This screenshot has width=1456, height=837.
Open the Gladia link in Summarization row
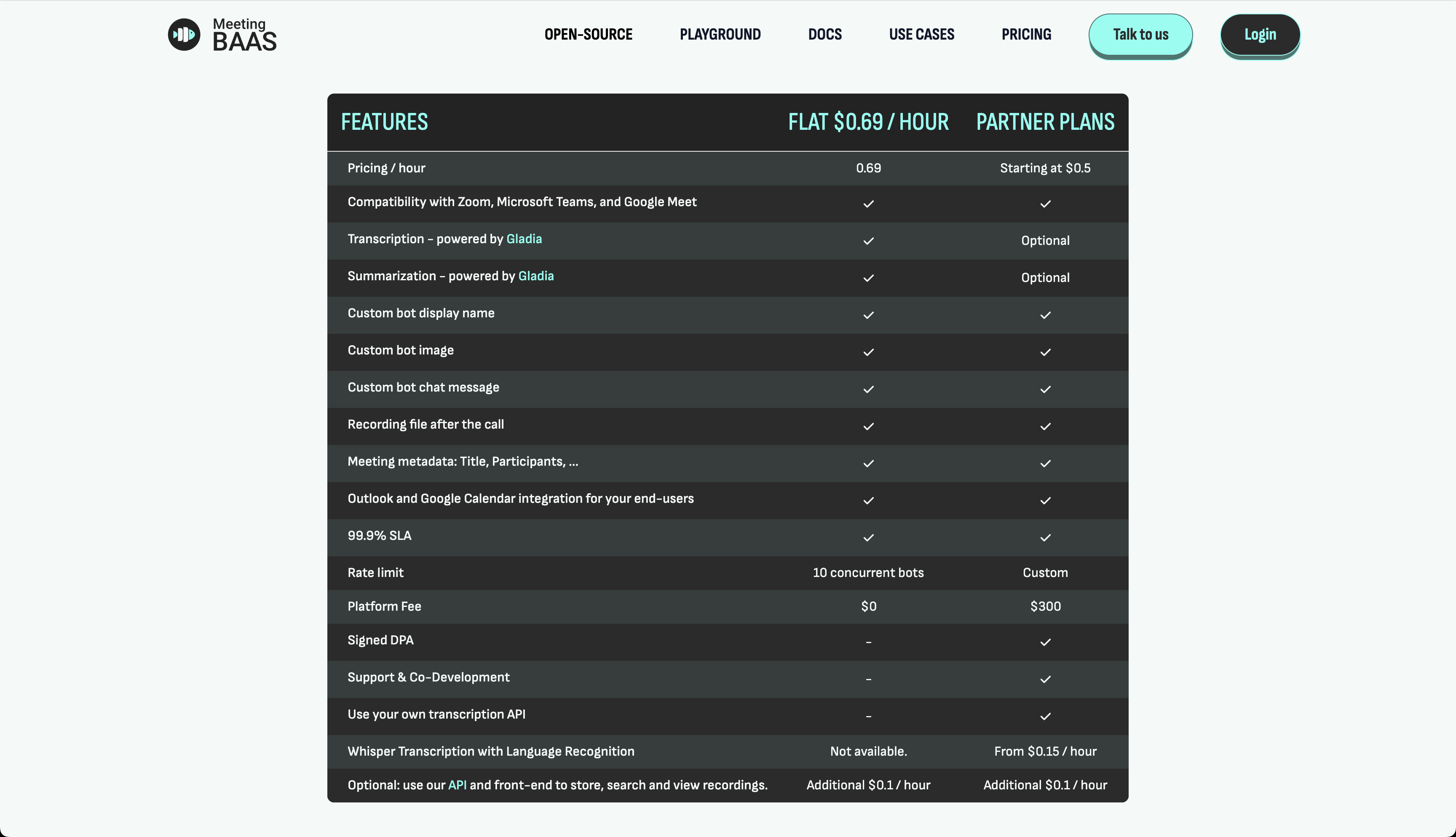pyautogui.click(x=536, y=276)
